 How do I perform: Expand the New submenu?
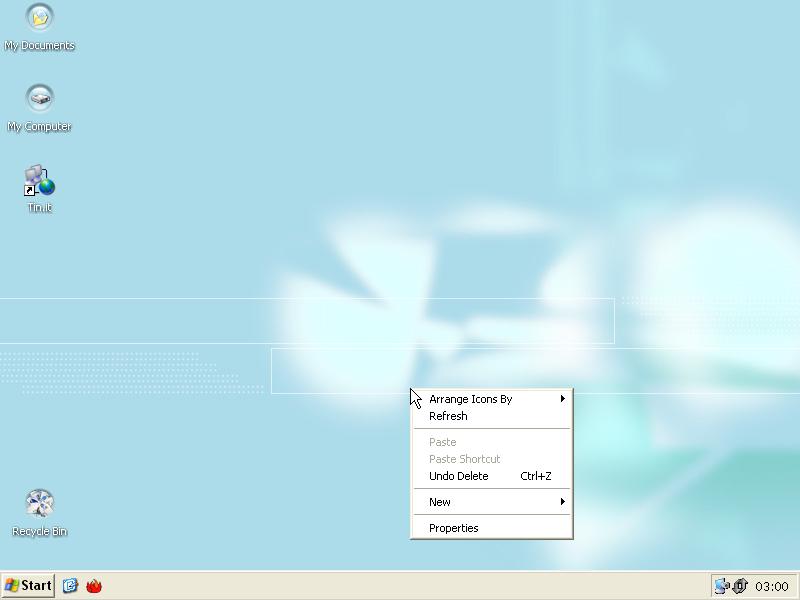point(492,502)
